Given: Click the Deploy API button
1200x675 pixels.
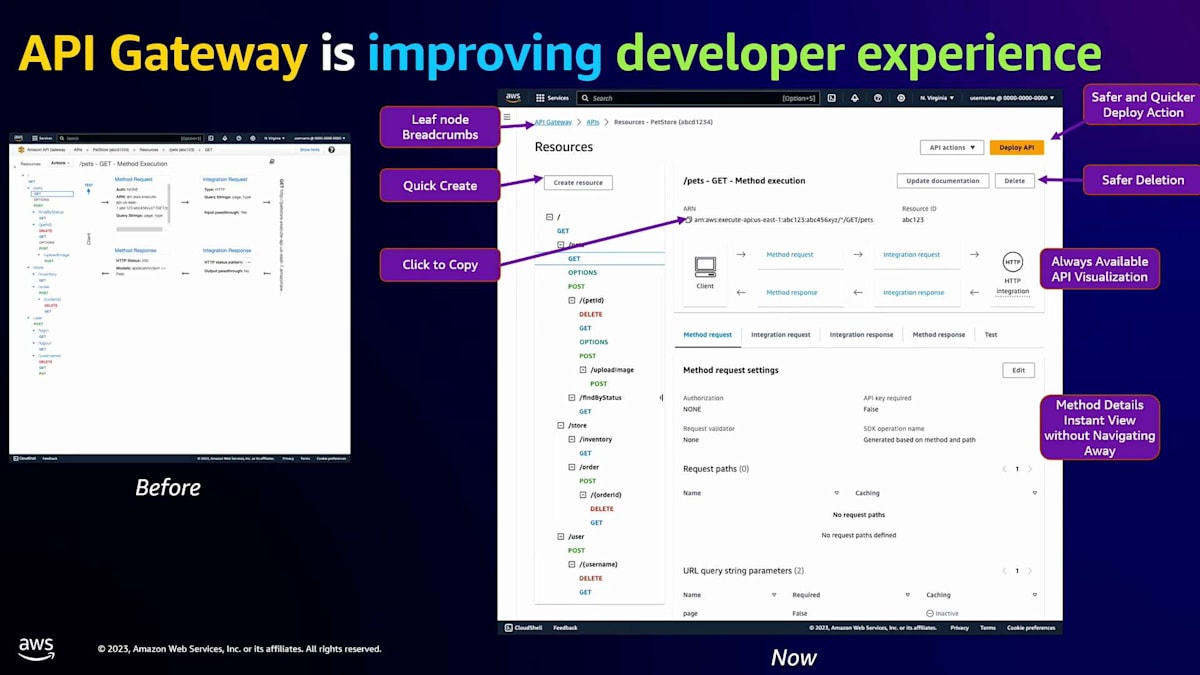Looking at the screenshot, I should (1017, 147).
